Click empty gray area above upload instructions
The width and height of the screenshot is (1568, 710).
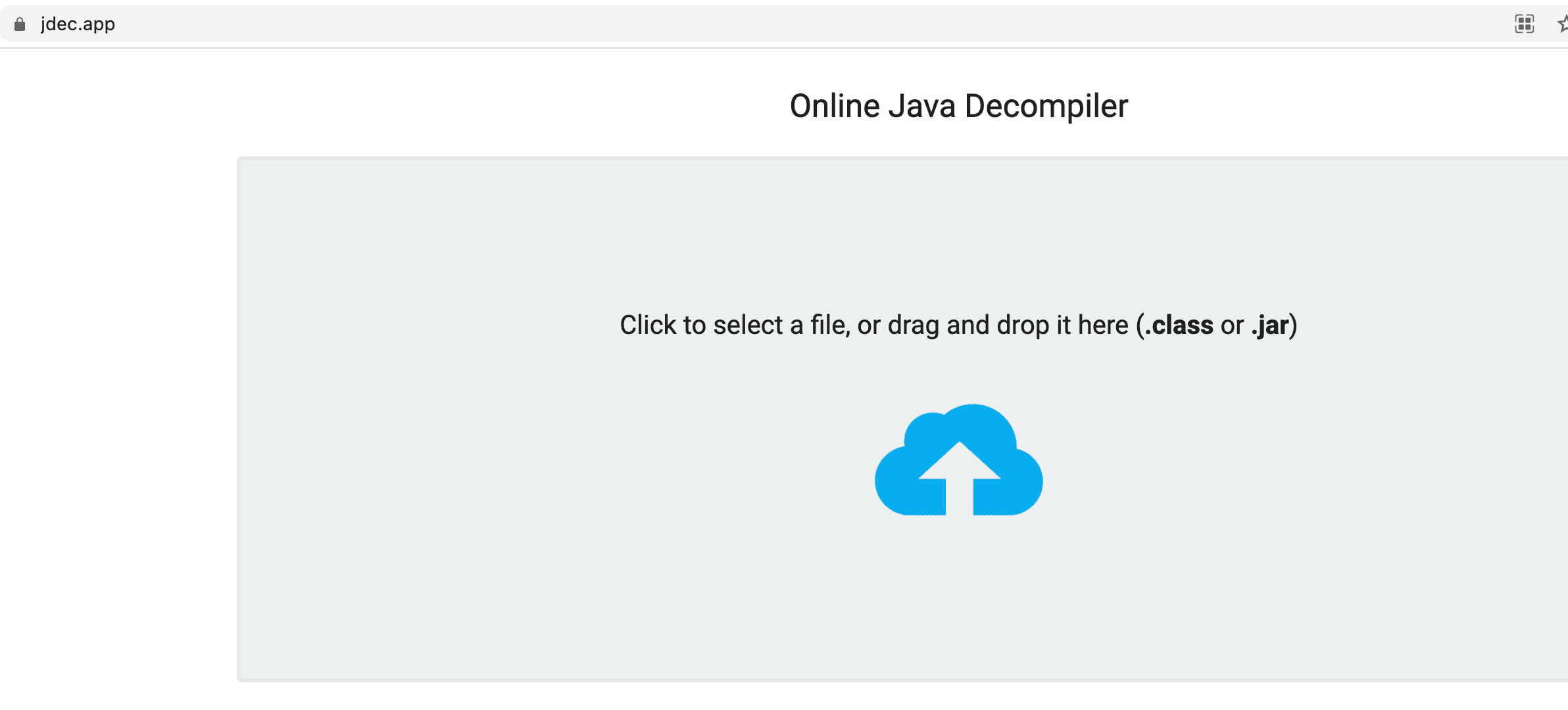958,230
